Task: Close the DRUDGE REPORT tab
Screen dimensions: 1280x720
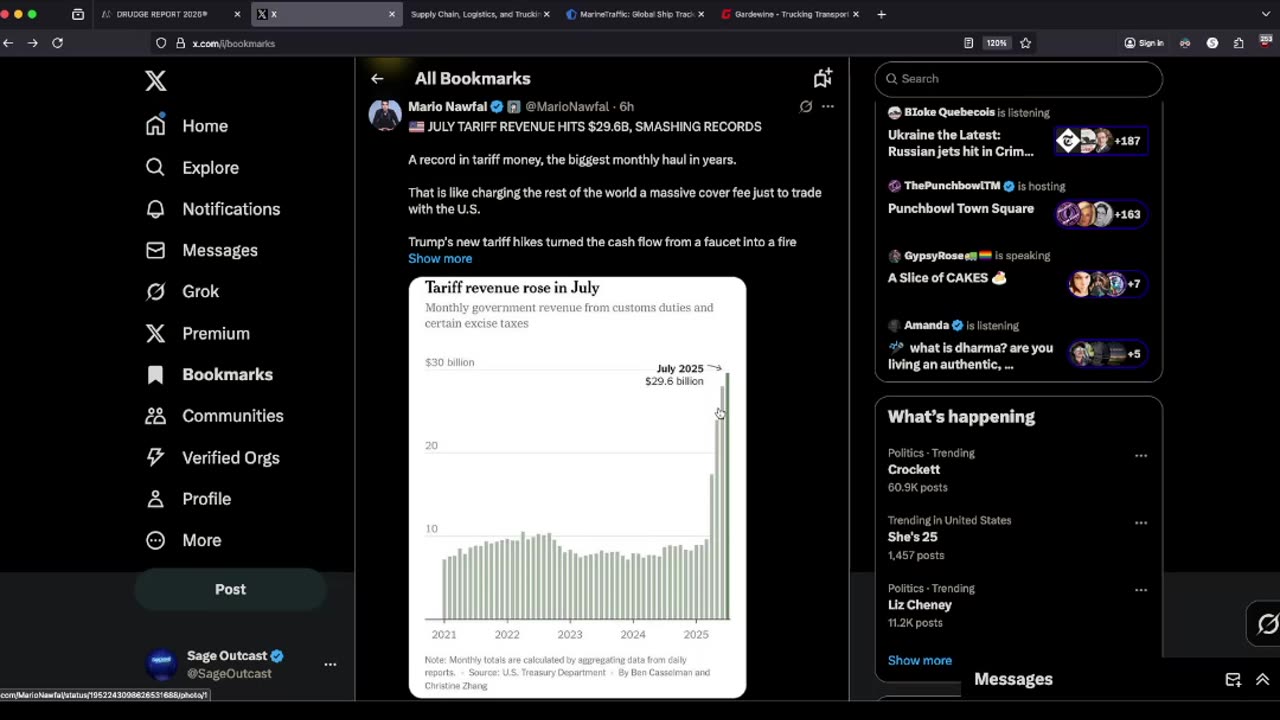Action: (237, 14)
